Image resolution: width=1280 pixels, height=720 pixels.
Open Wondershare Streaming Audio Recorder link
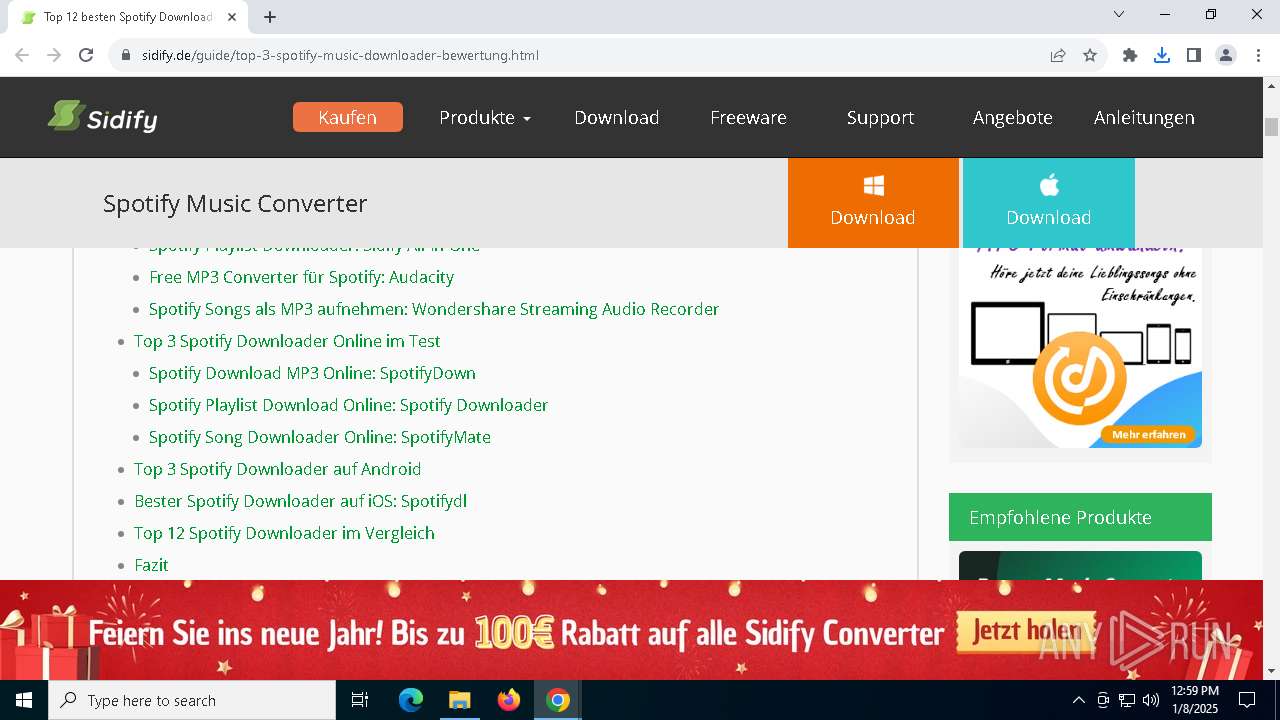point(434,309)
